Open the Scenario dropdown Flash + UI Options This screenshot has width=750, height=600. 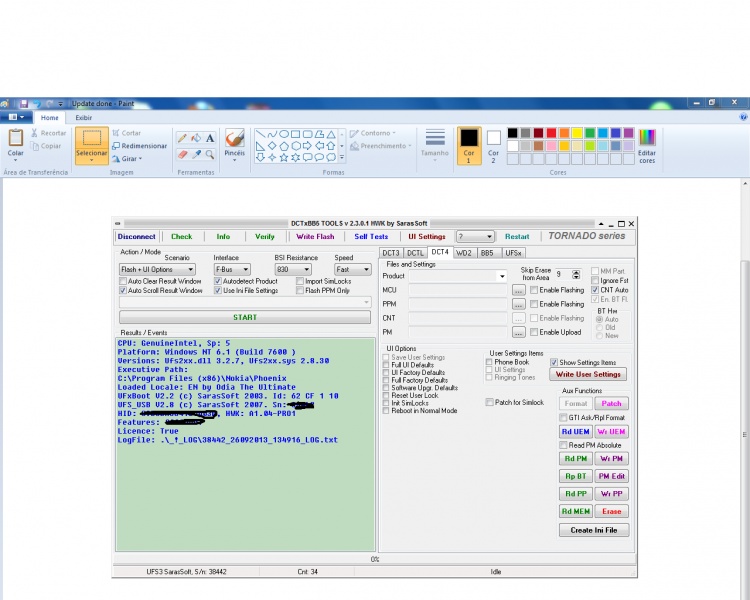pyautogui.click(x=157, y=269)
